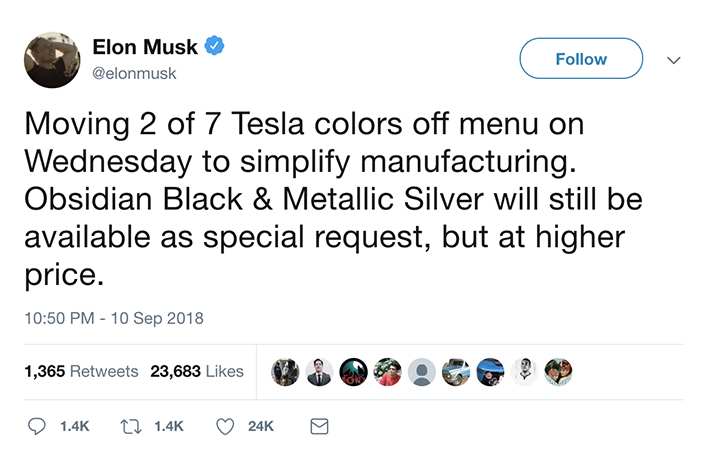Open the Elon Musk display name link
The width and height of the screenshot is (706, 471).
tap(145, 47)
